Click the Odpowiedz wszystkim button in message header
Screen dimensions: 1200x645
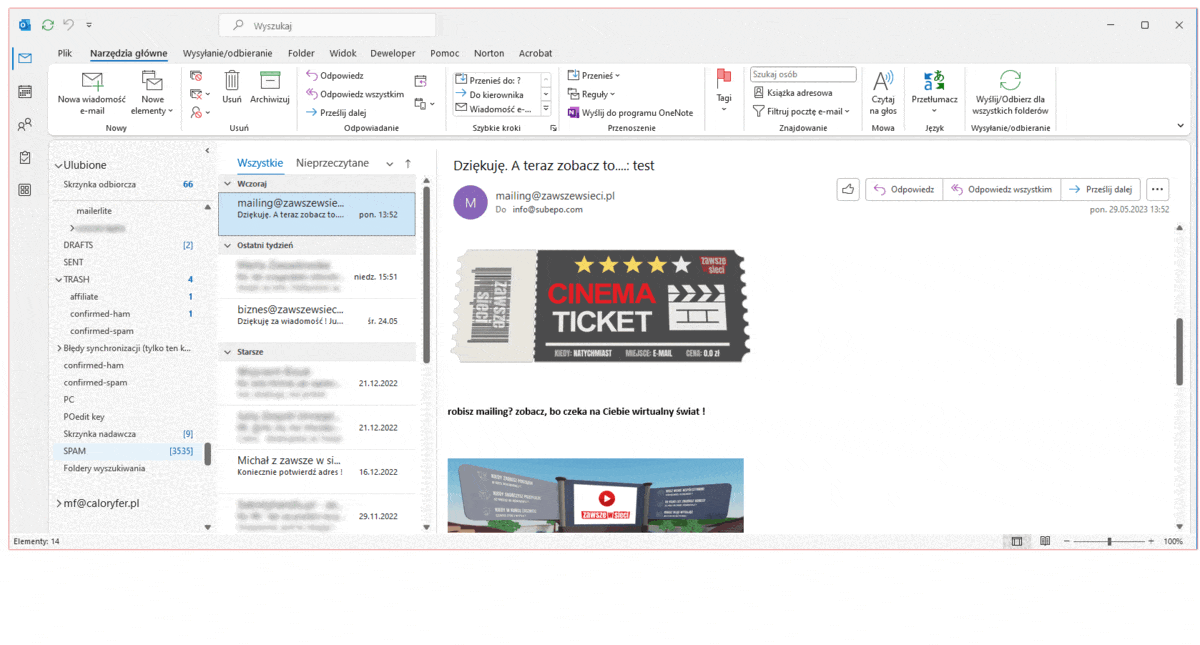click(x=1001, y=189)
